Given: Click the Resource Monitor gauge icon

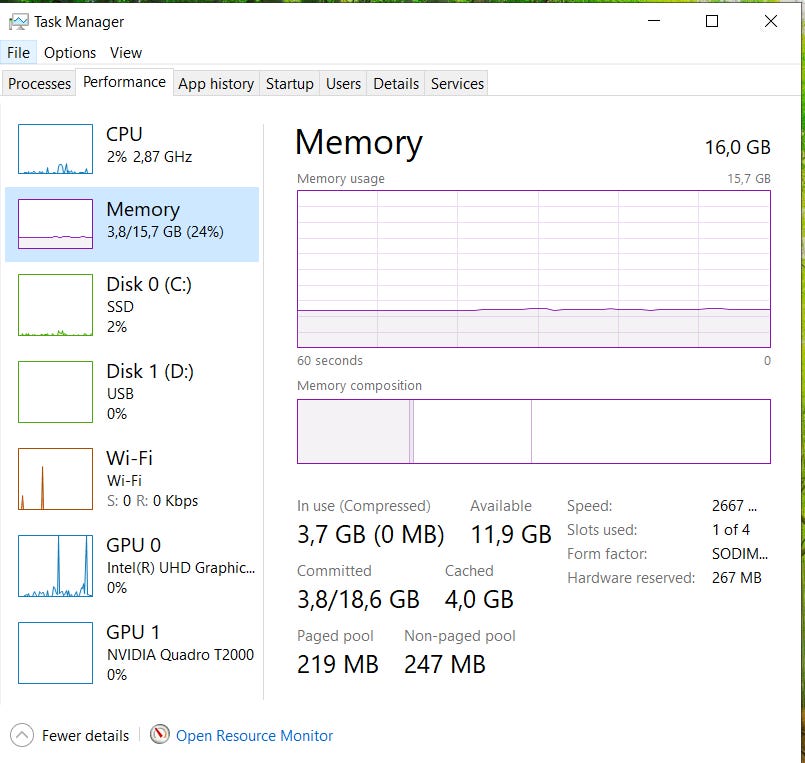Looking at the screenshot, I should point(159,735).
